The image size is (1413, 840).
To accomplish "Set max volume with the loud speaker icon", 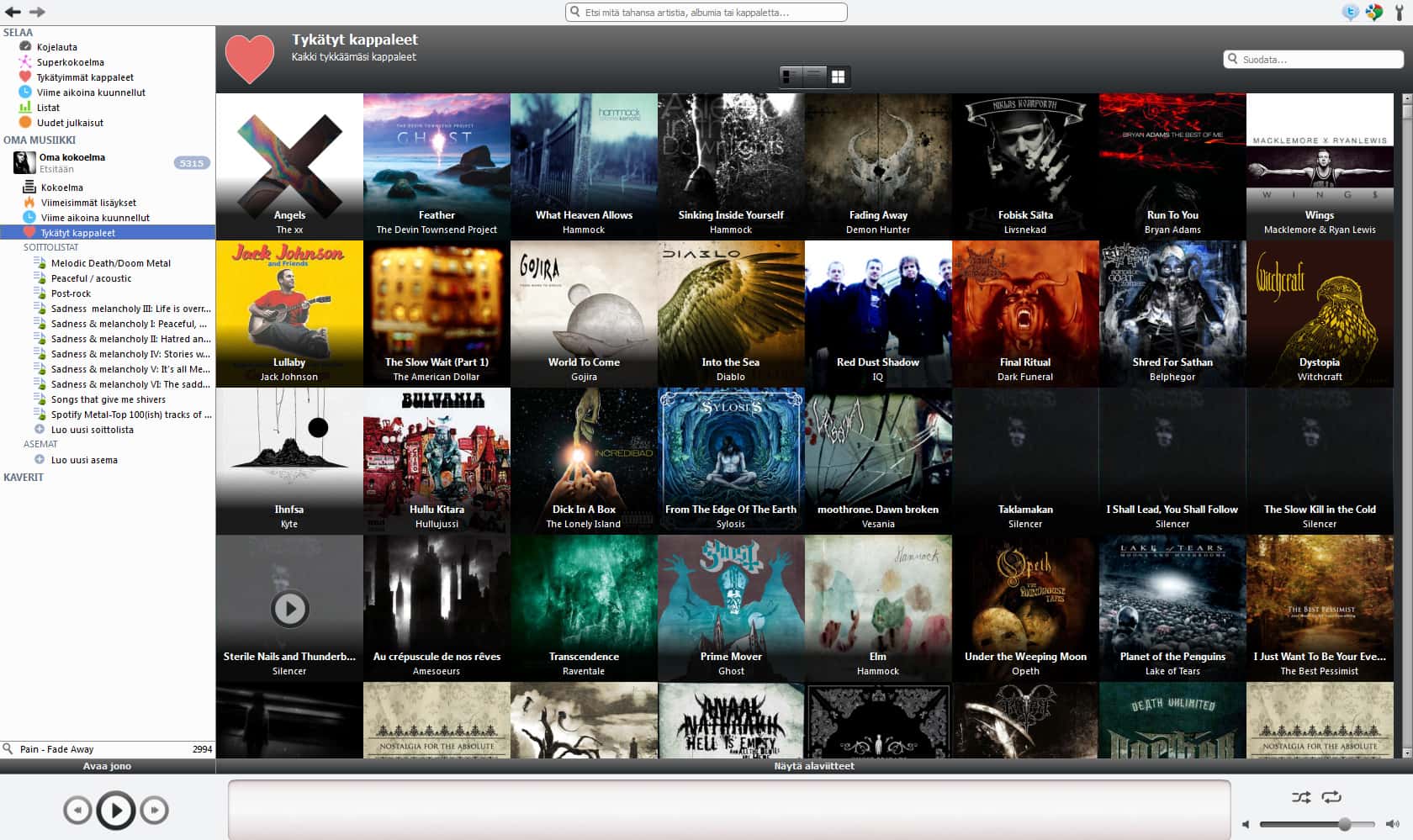I will 1393,825.
